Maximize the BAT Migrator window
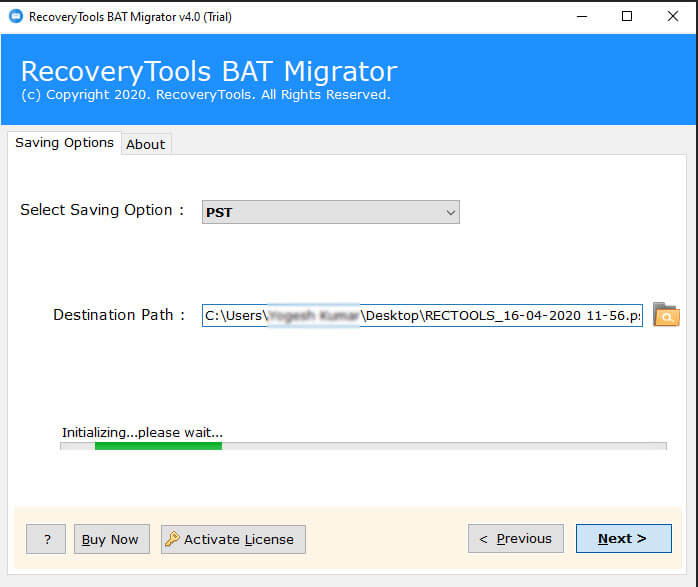The height and width of the screenshot is (587, 698). coord(627,16)
